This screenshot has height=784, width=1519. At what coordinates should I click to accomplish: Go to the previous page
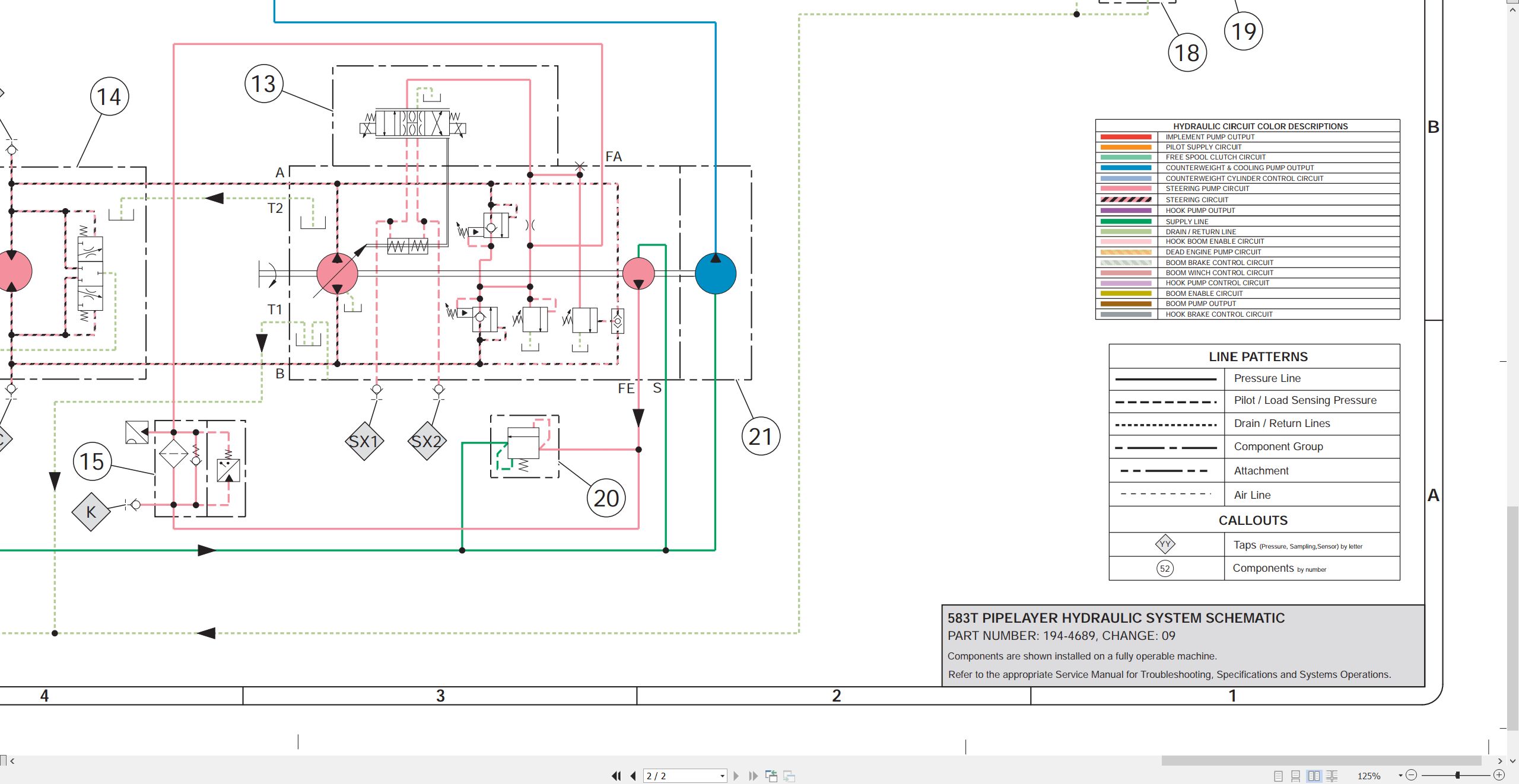tap(633, 776)
